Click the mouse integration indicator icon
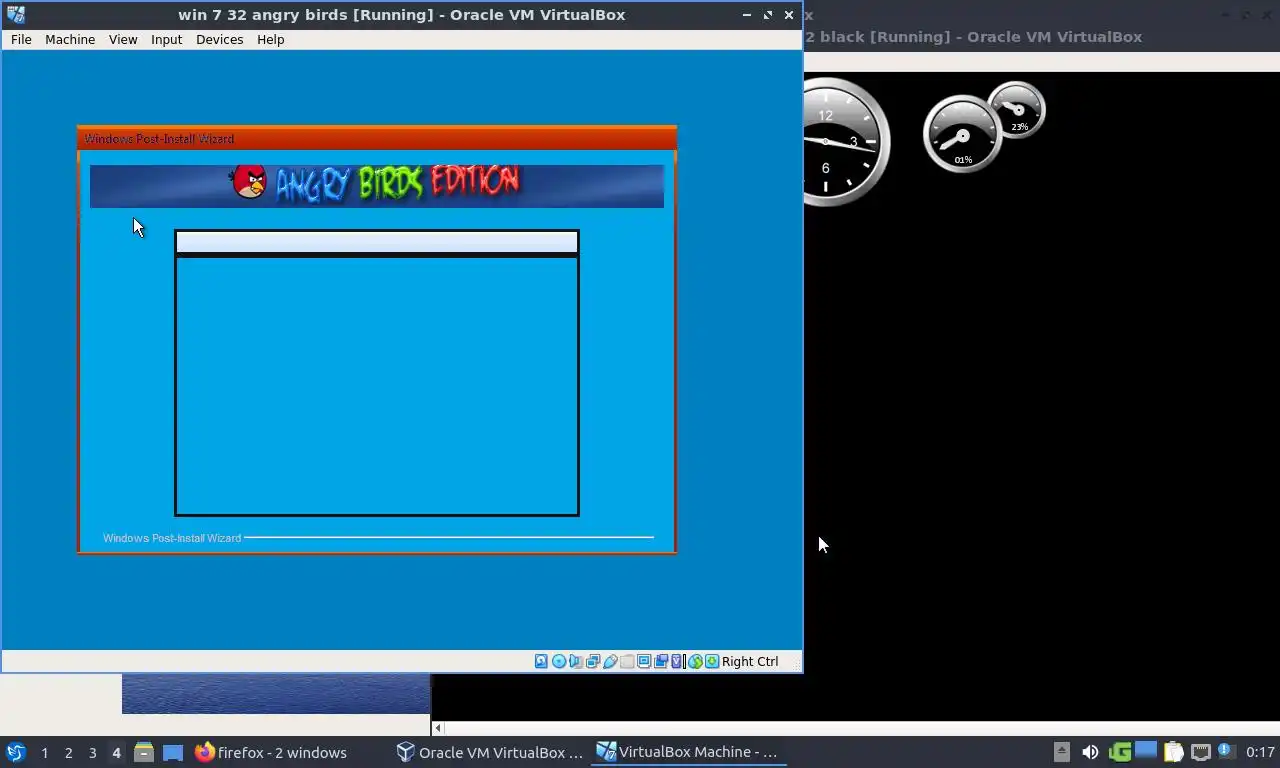This screenshot has width=1280, height=768. pos(695,661)
